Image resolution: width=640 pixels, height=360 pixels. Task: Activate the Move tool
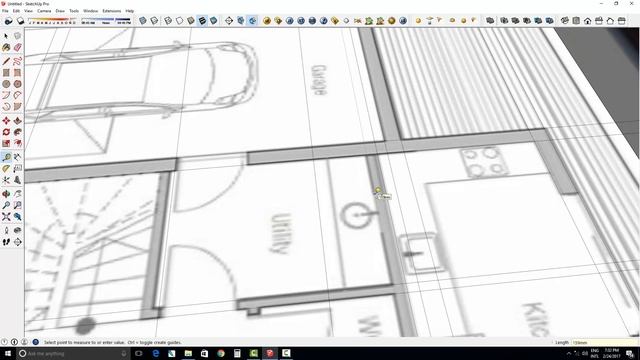coord(6,121)
